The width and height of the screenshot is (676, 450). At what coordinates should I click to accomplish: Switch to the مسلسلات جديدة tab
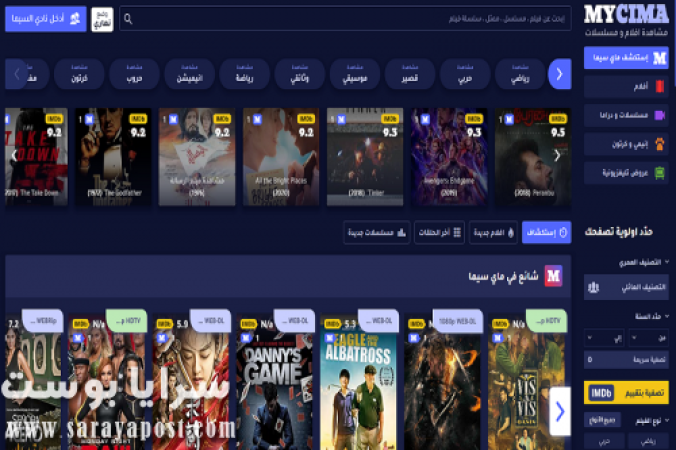point(377,232)
